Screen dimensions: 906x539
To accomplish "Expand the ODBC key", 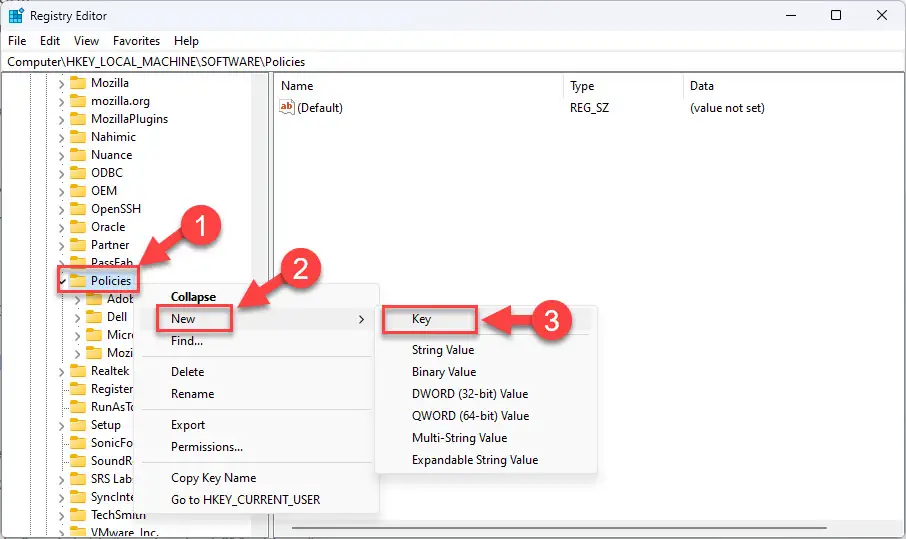I will (61, 174).
